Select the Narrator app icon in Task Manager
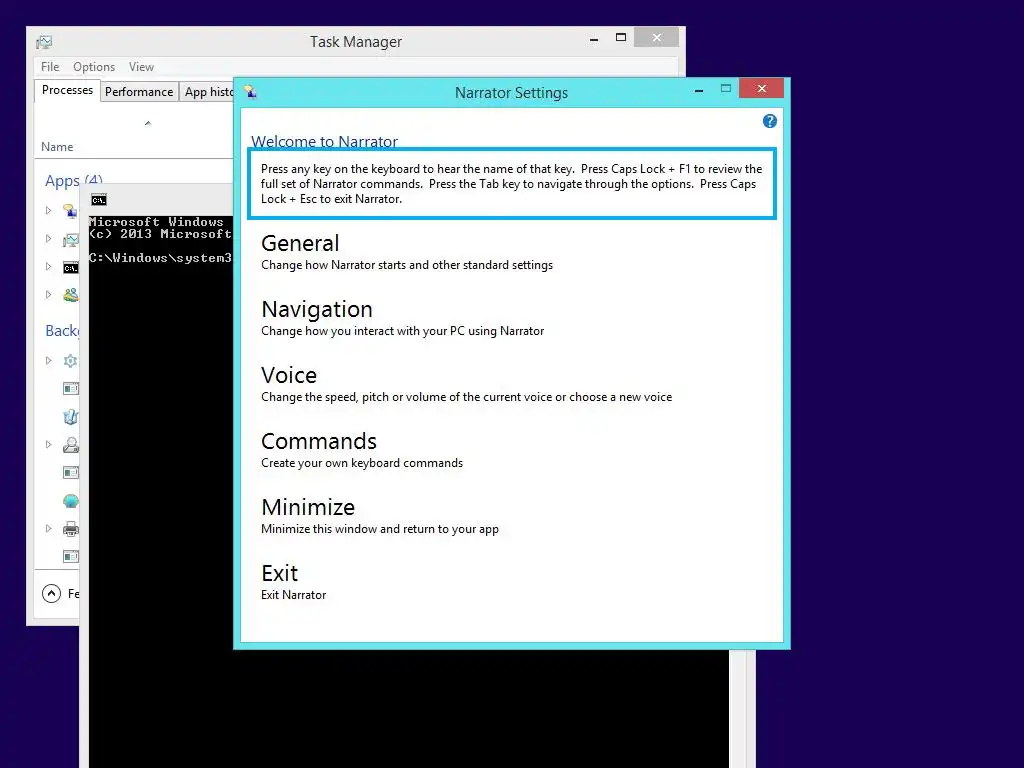This screenshot has width=1024, height=768. 70,210
